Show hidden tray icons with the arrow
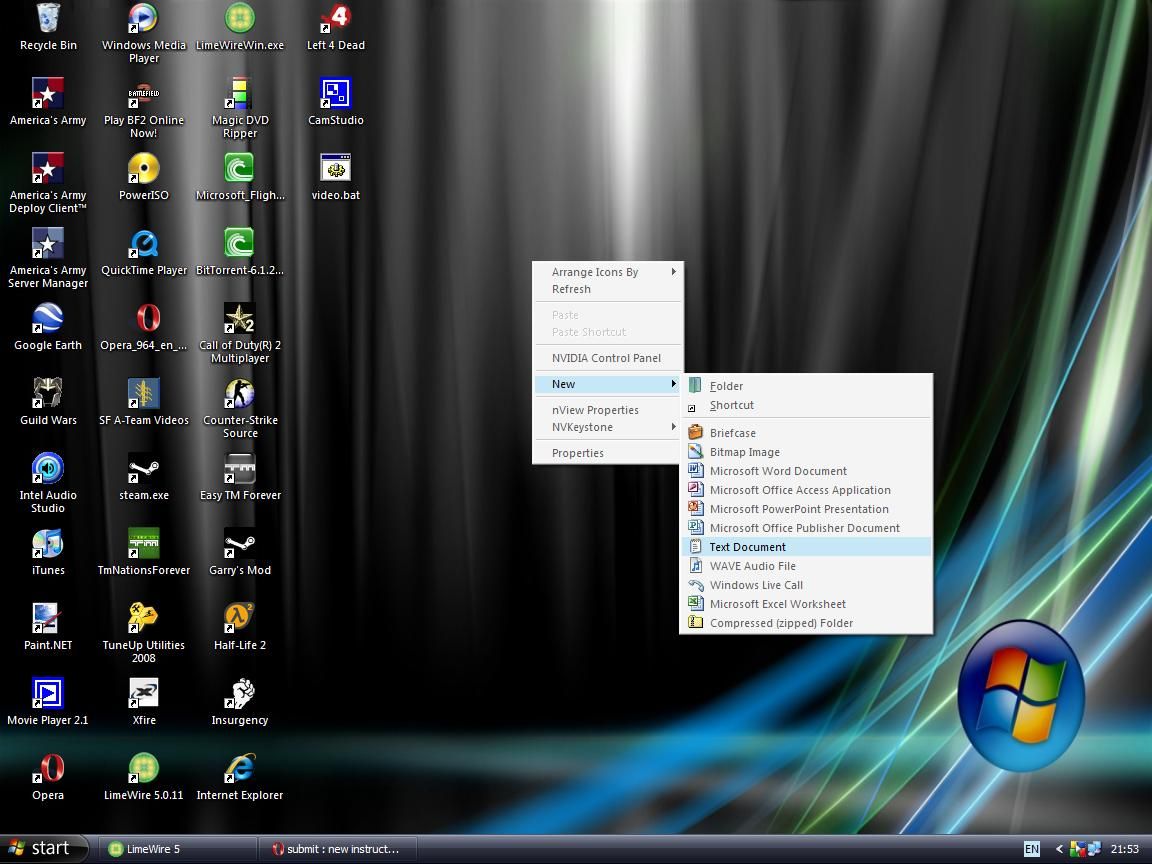 coord(1059,849)
